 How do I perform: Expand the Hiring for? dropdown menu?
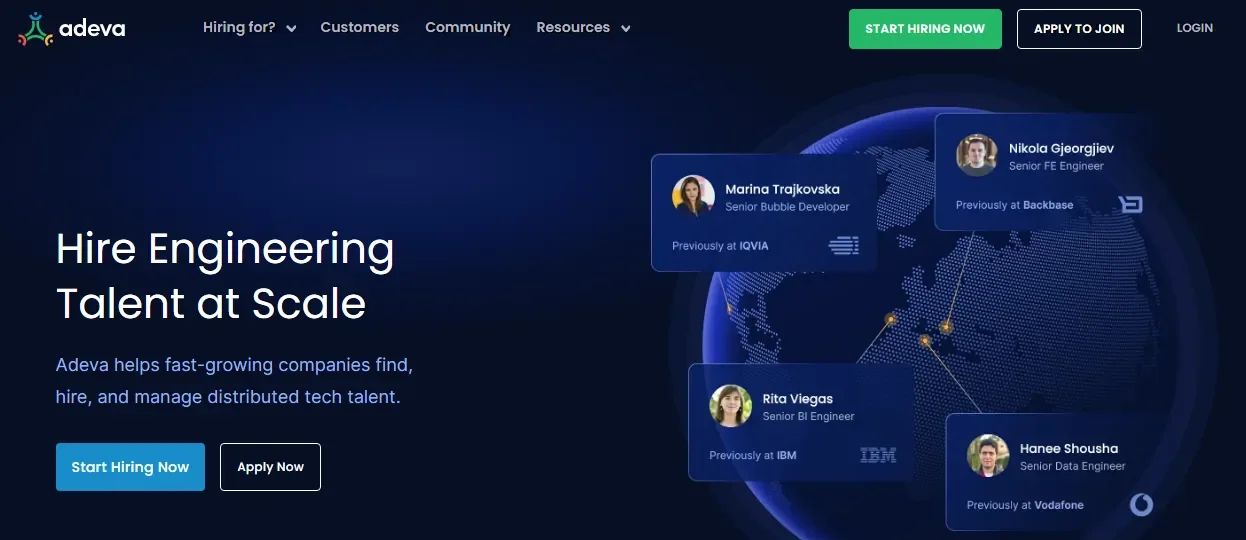[x=249, y=28]
